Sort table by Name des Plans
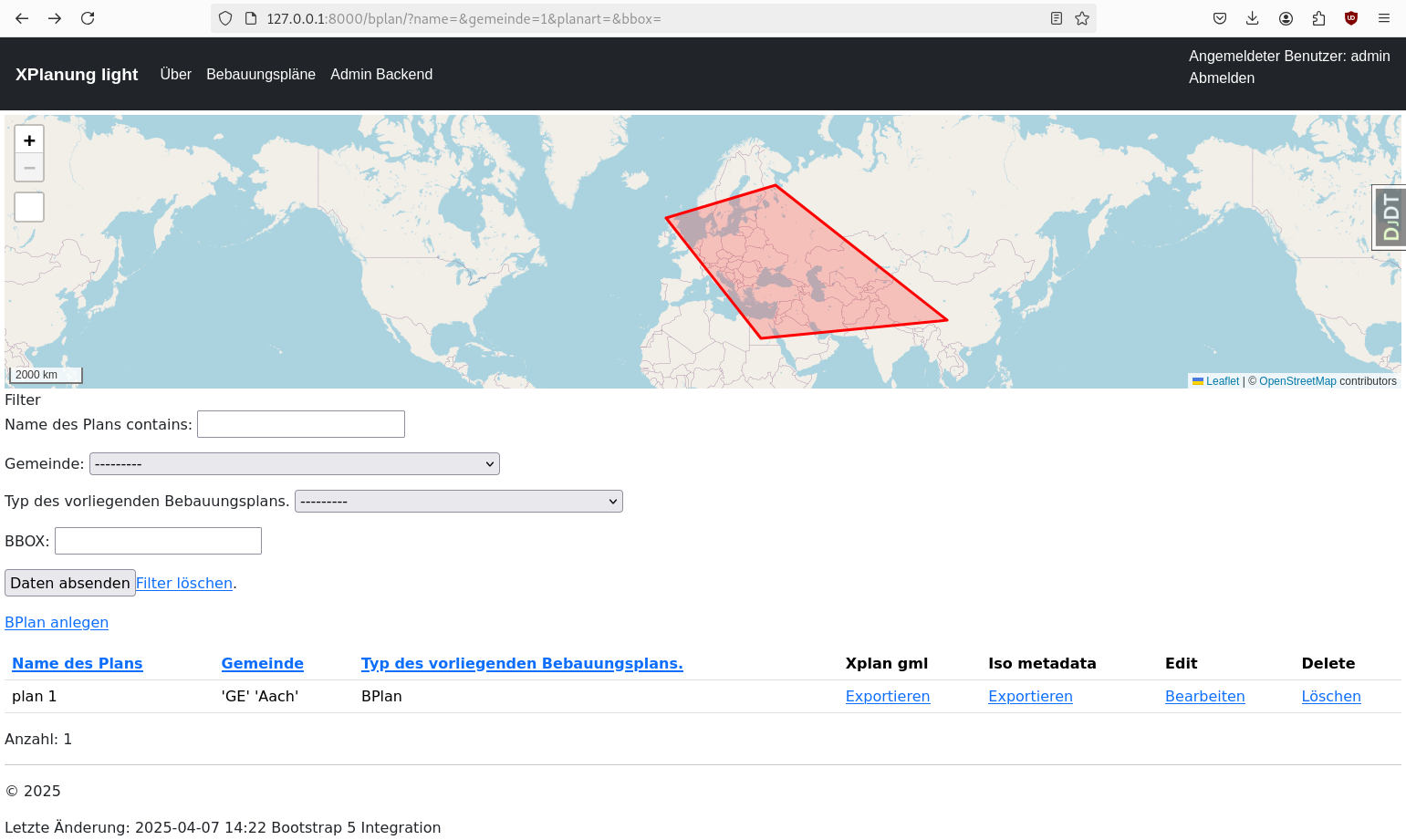Screen dimensions: 1406x840 78,664
